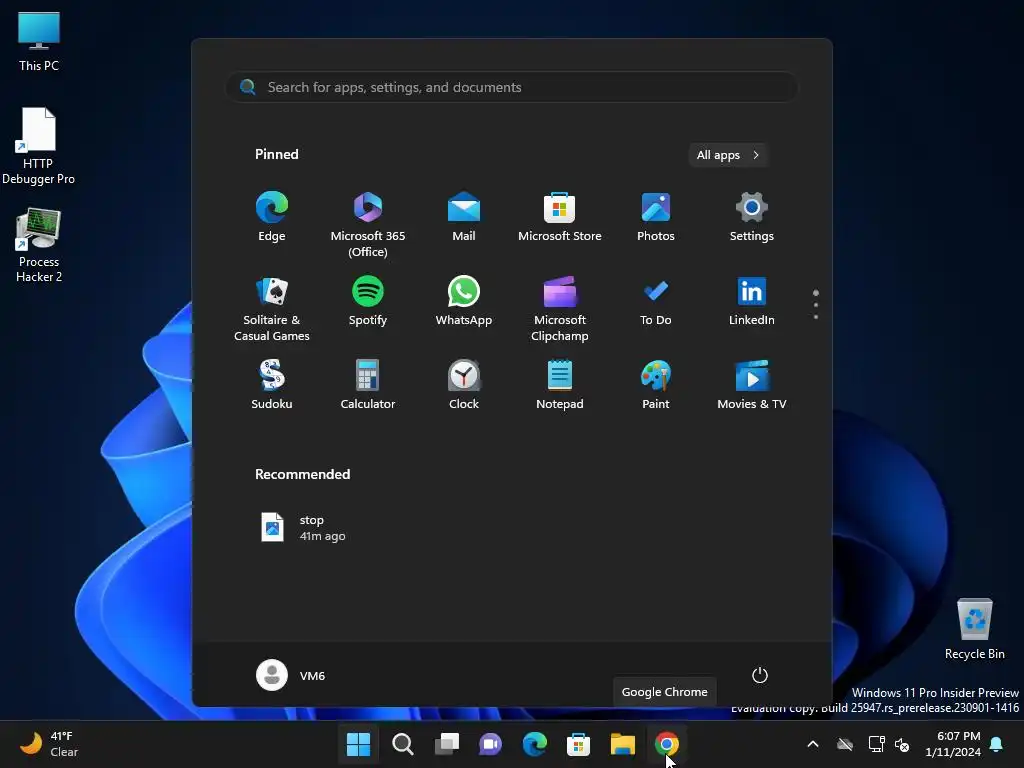Click the Start menu search box
This screenshot has width=1024, height=768.
click(x=512, y=88)
